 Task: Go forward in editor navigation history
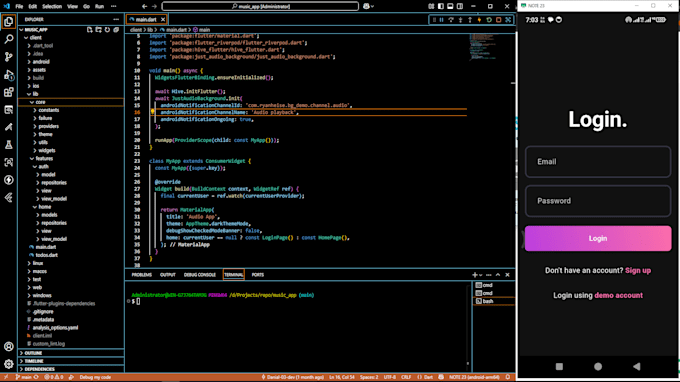point(154,6)
